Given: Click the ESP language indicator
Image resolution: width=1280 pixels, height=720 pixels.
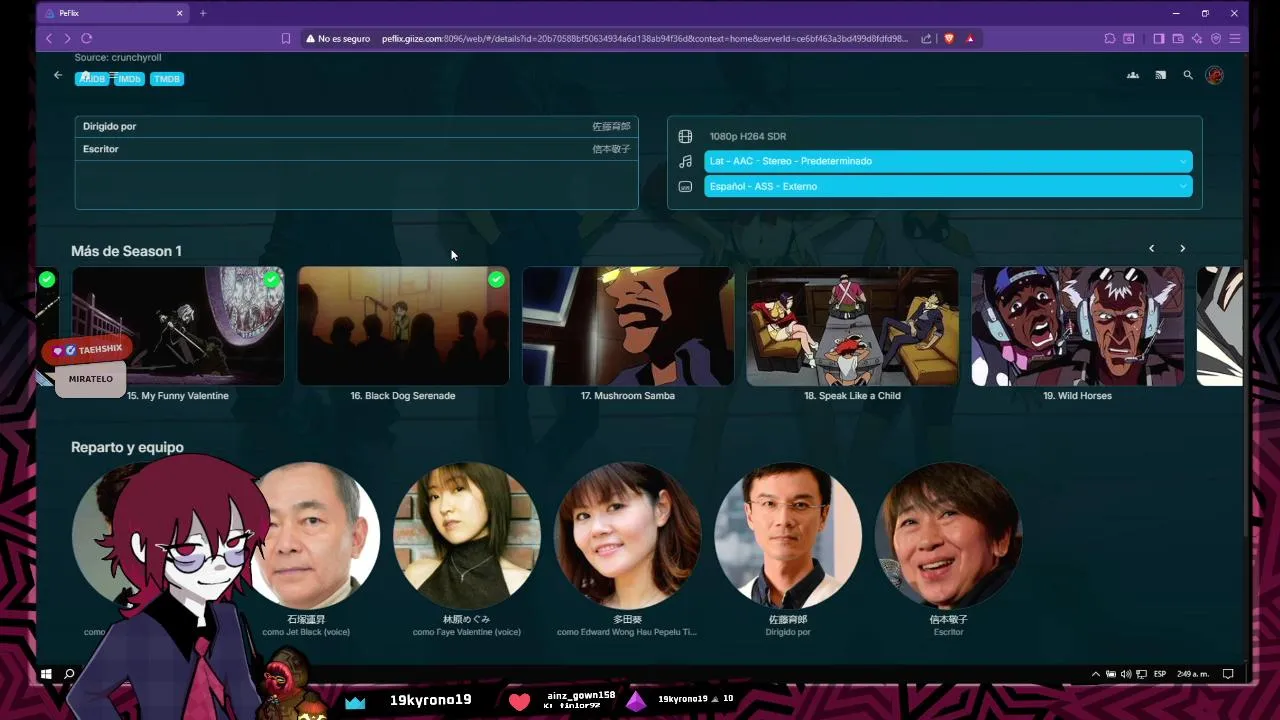Looking at the screenshot, I should point(1160,674).
